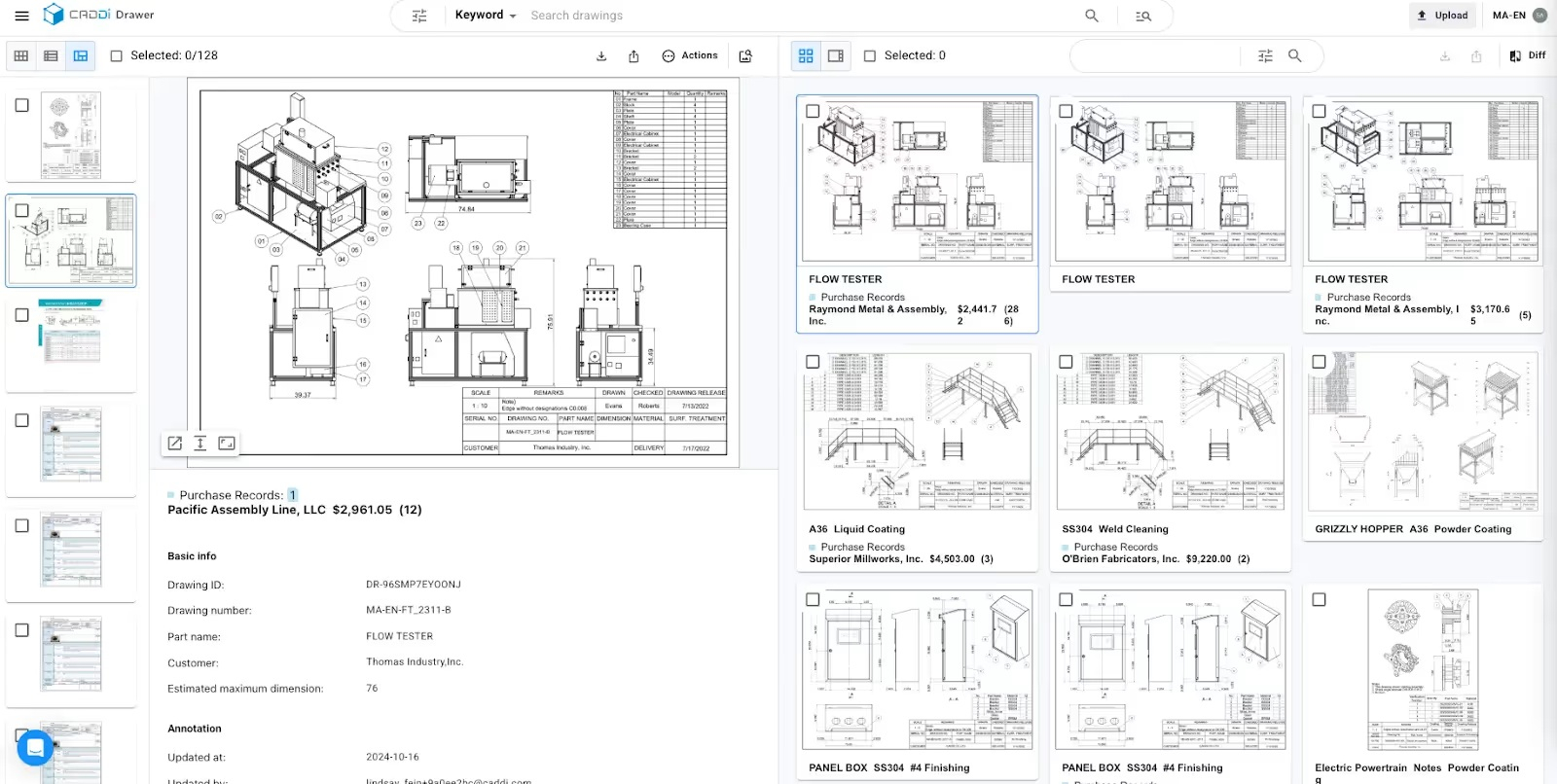
Task: Check the first FLOW TESTER result card
Action: click(813, 111)
